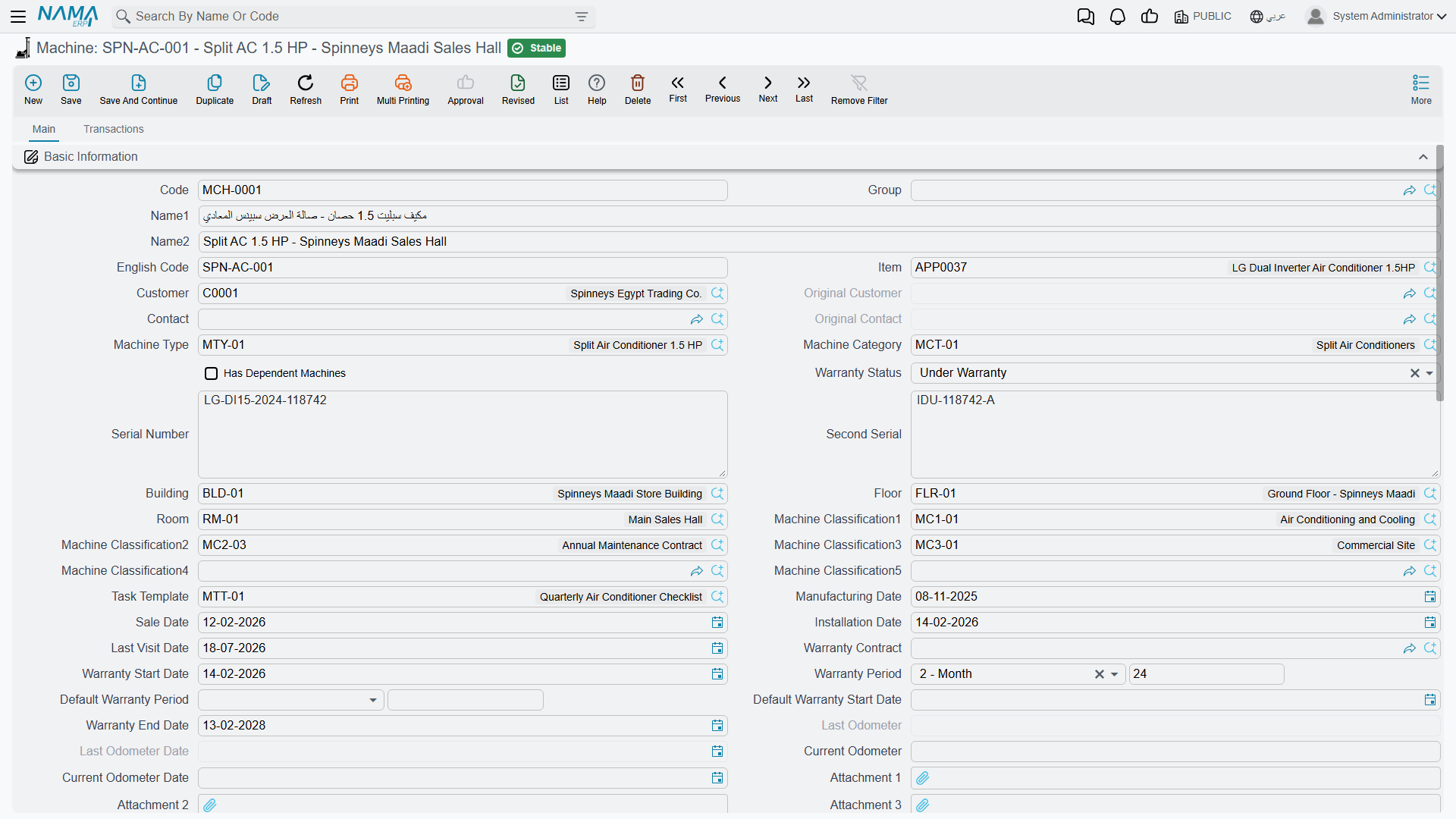Image resolution: width=1456 pixels, height=819 pixels.
Task: Click the Attachment 2 paperclip icon
Action: (x=210, y=805)
